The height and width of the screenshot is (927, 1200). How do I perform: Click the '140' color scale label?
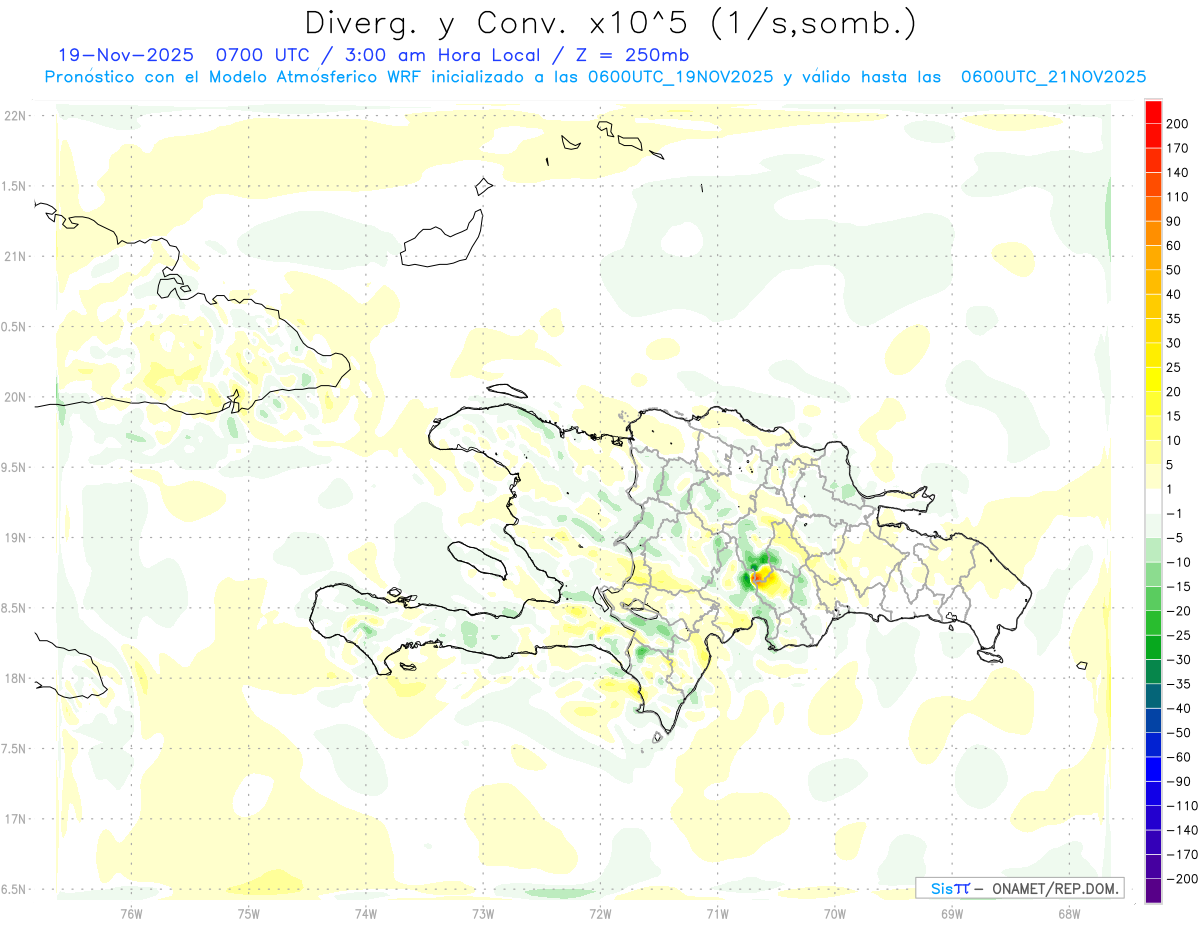[x=1178, y=173]
